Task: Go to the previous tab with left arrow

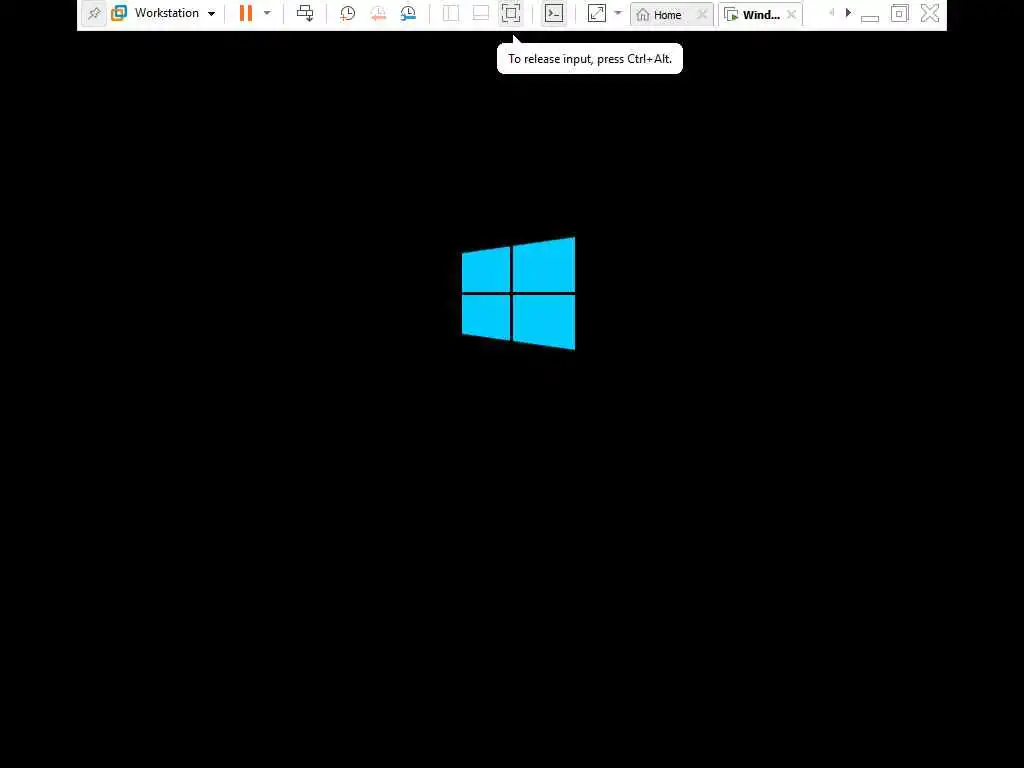Action: point(831,12)
